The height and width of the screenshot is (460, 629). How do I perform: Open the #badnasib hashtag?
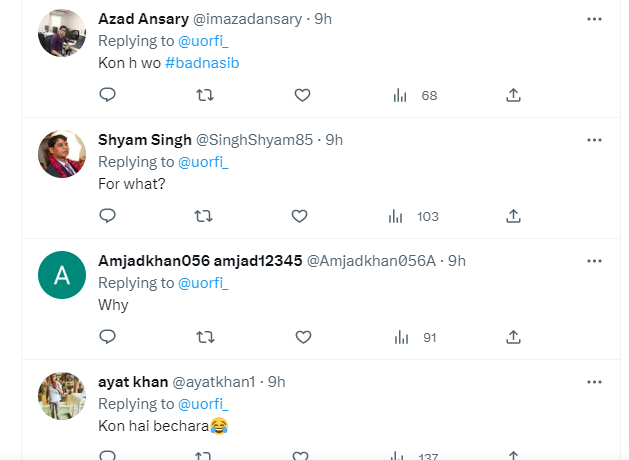click(202, 63)
